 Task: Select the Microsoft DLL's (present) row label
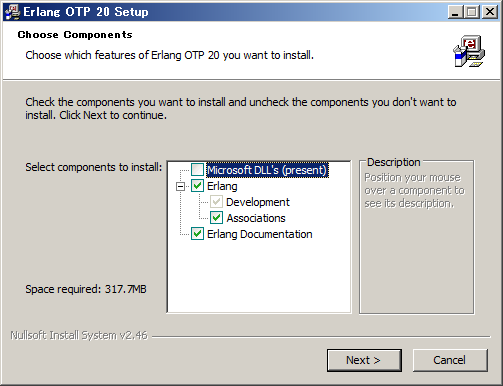(267, 170)
